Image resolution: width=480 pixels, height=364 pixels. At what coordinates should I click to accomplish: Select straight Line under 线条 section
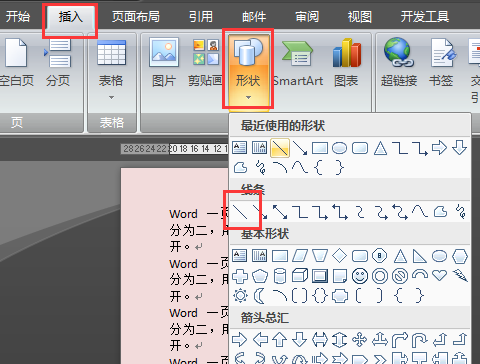[x=240, y=212]
